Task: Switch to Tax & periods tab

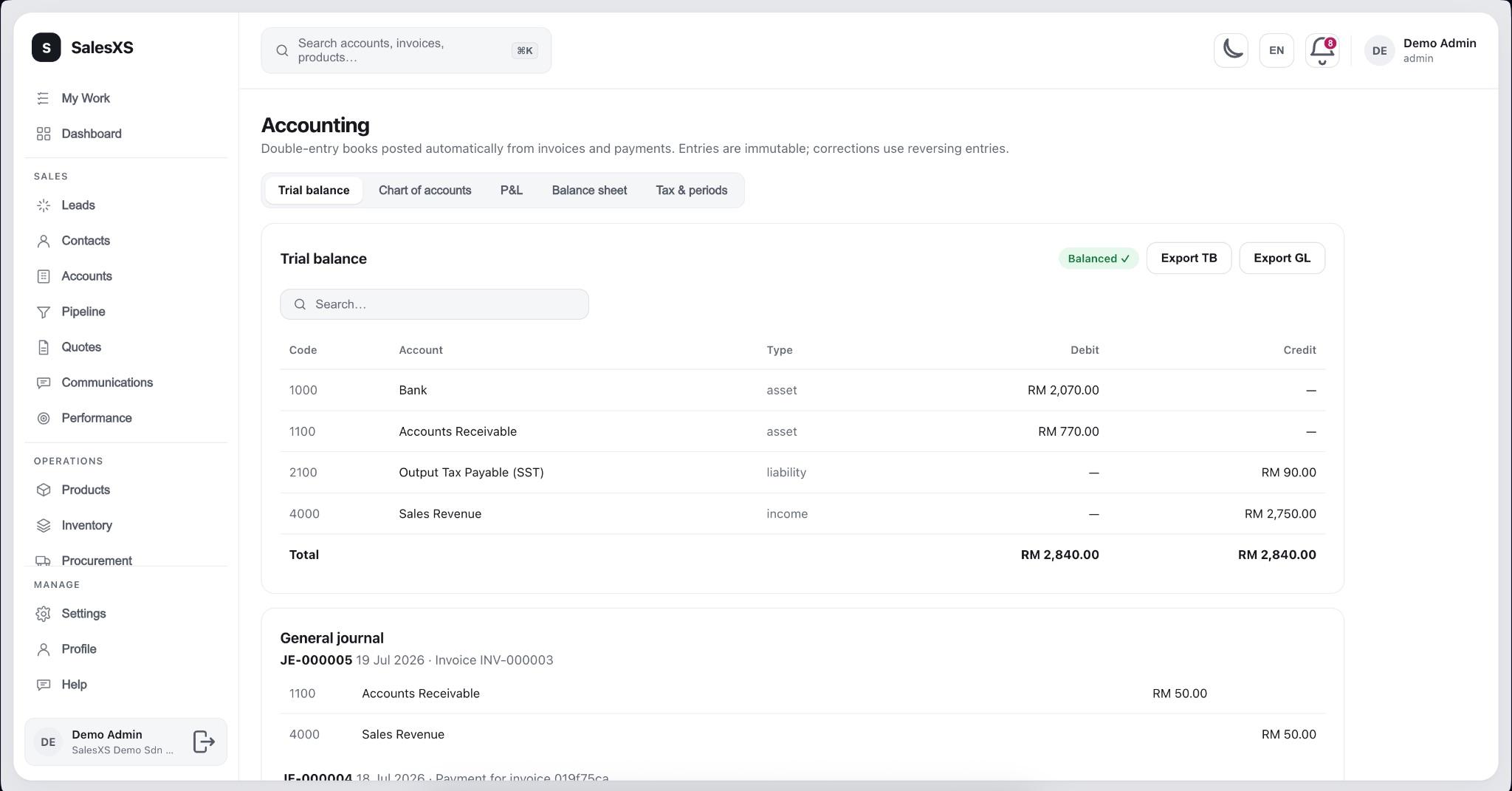Action: (691, 191)
